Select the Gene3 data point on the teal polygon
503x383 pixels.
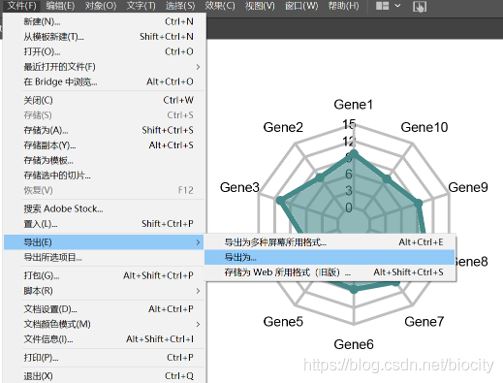[280, 200]
